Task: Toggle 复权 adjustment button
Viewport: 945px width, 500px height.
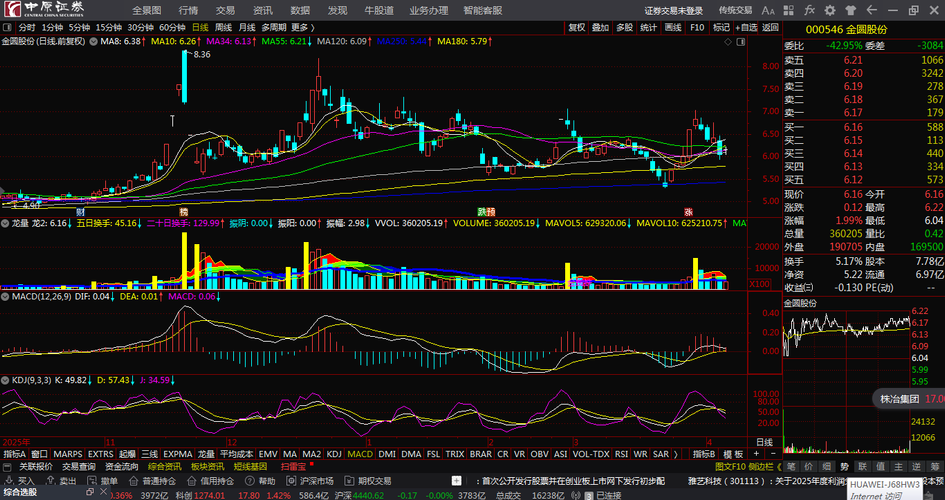Action: 576,27
